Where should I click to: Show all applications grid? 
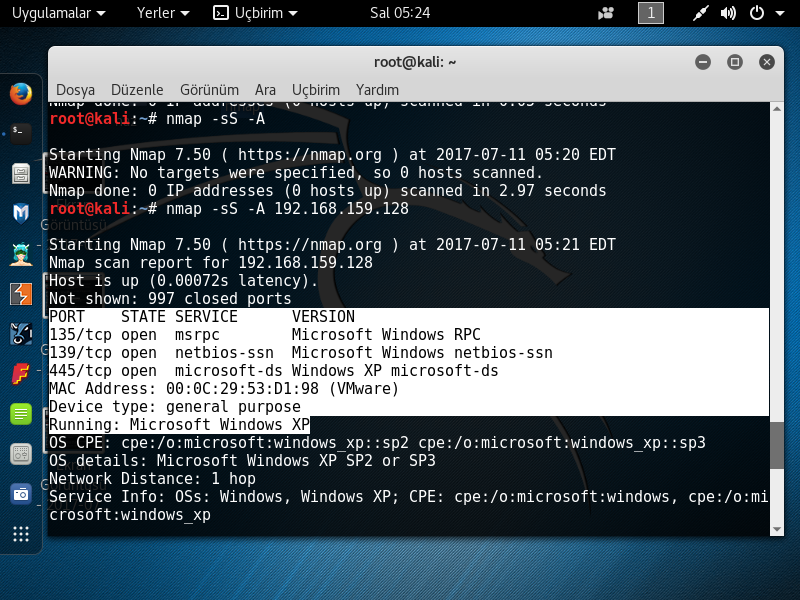pyautogui.click(x=20, y=534)
